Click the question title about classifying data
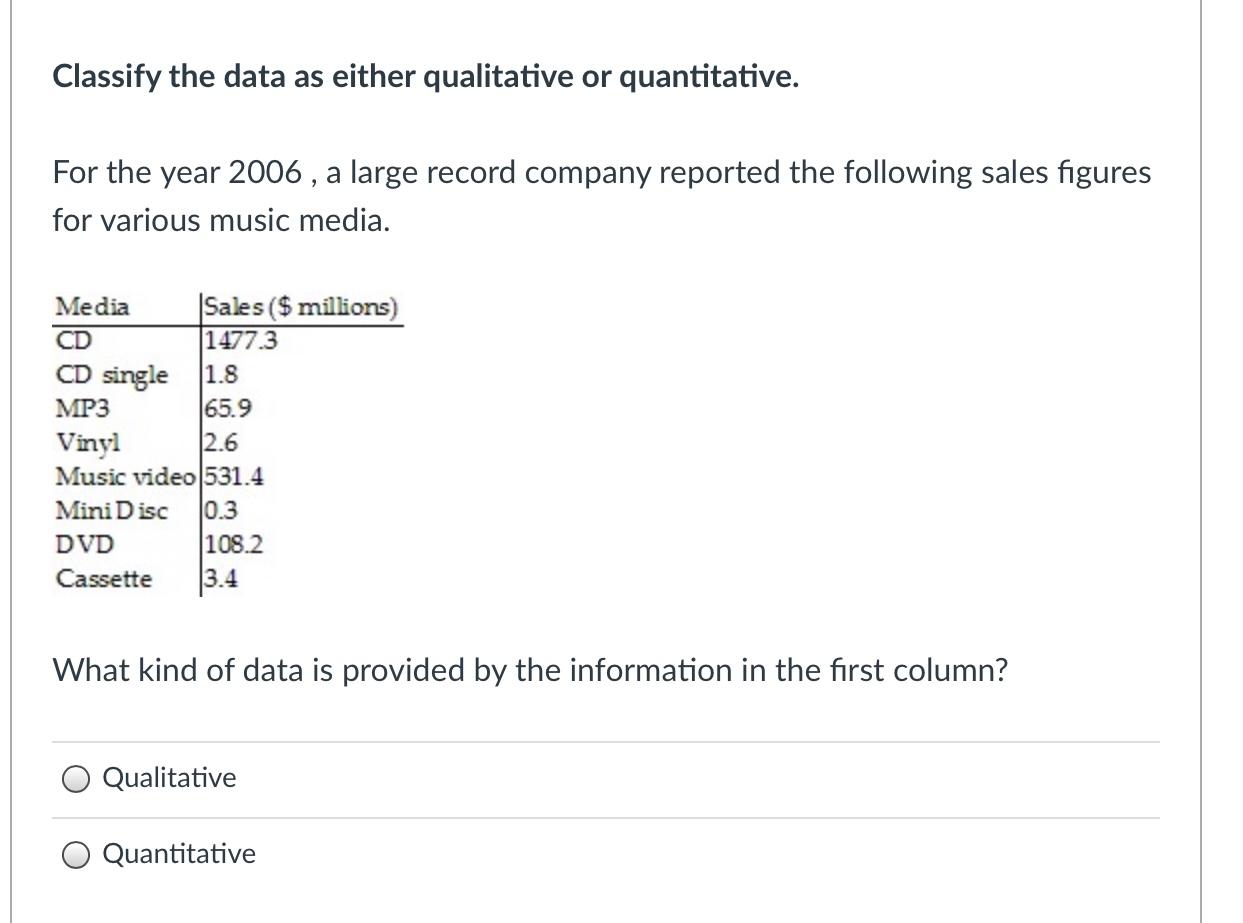 (x=424, y=76)
